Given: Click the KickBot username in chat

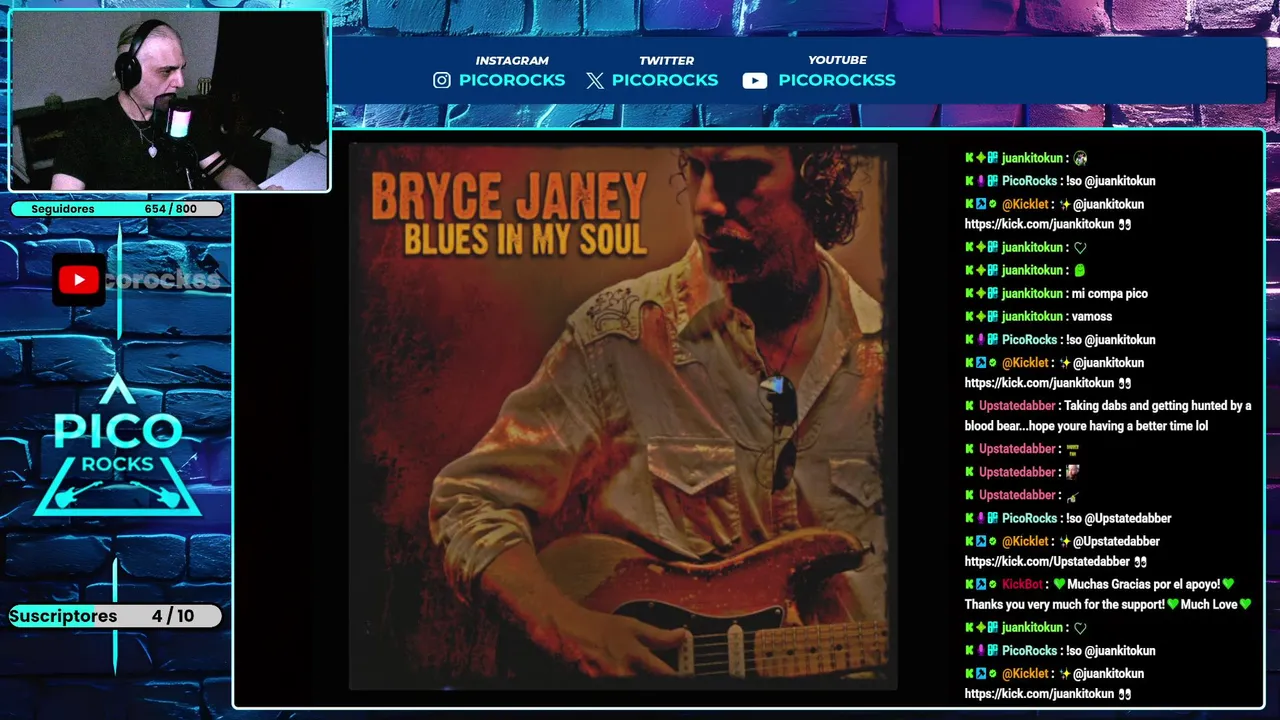Looking at the screenshot, I should pyautogui.click(x=1022, y=584).
